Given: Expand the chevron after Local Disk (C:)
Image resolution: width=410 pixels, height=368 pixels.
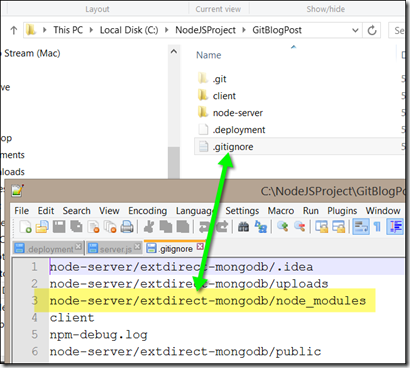Looking at the screenshot, I should (x=167, y=30).
